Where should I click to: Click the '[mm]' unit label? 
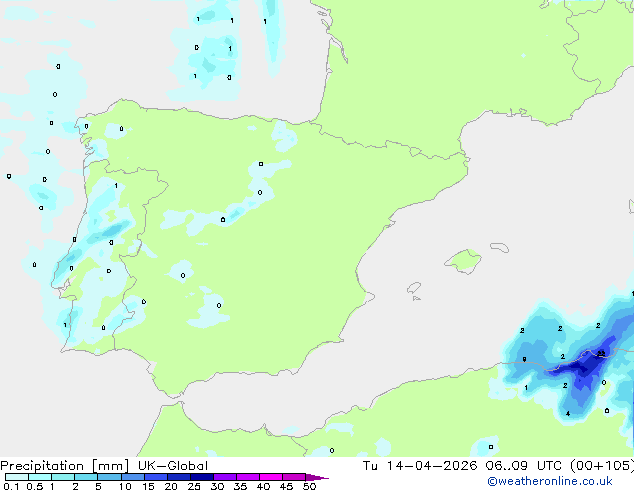[110, 466]
